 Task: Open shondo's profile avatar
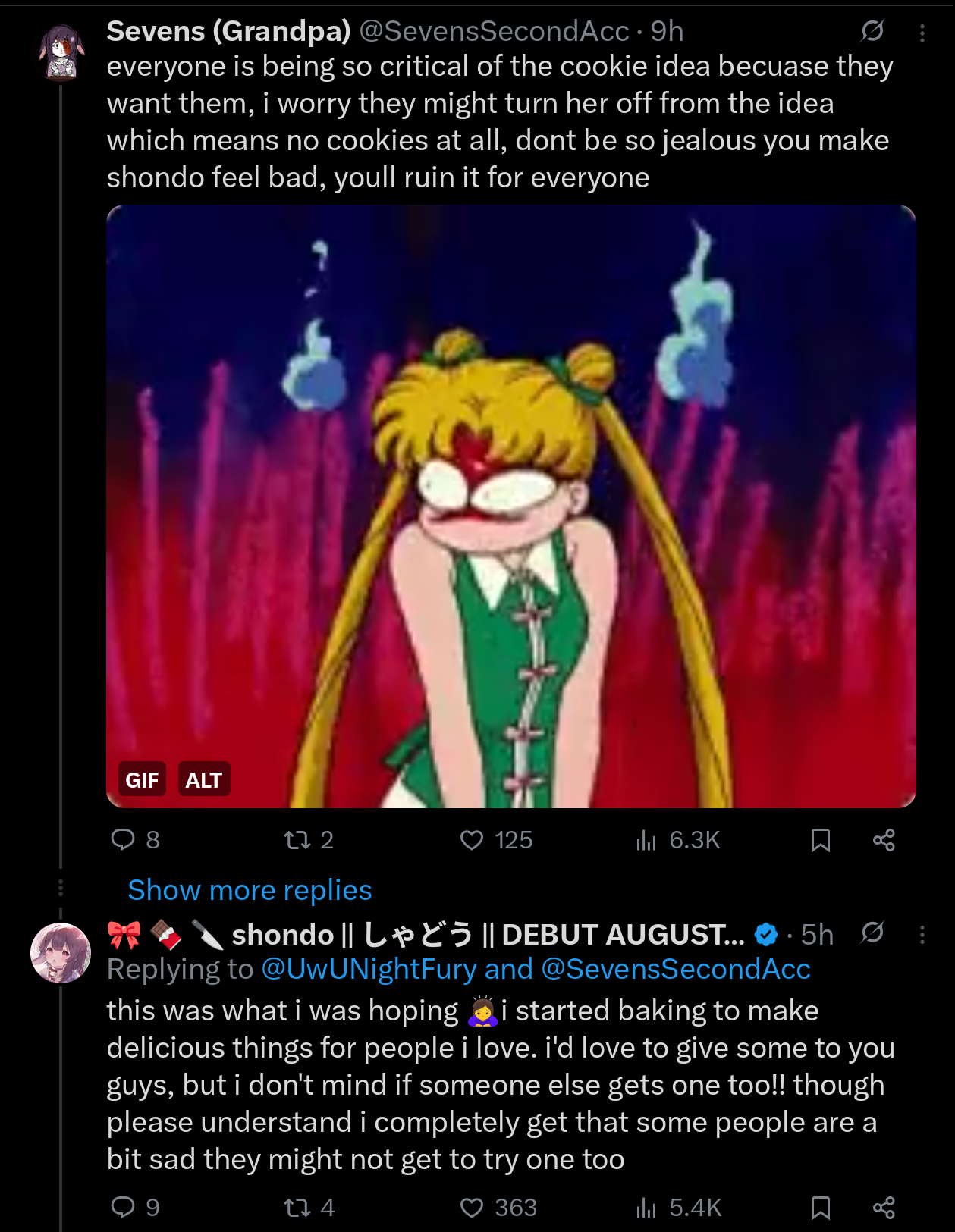point(61,953)
